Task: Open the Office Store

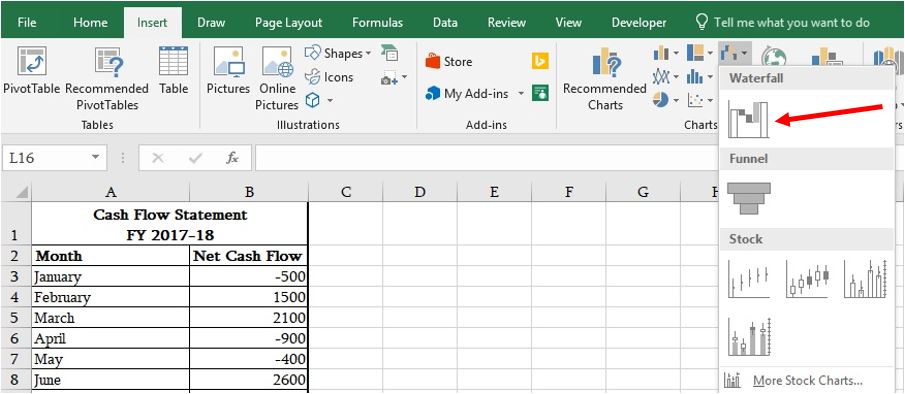Action: (x=448, y=61)
